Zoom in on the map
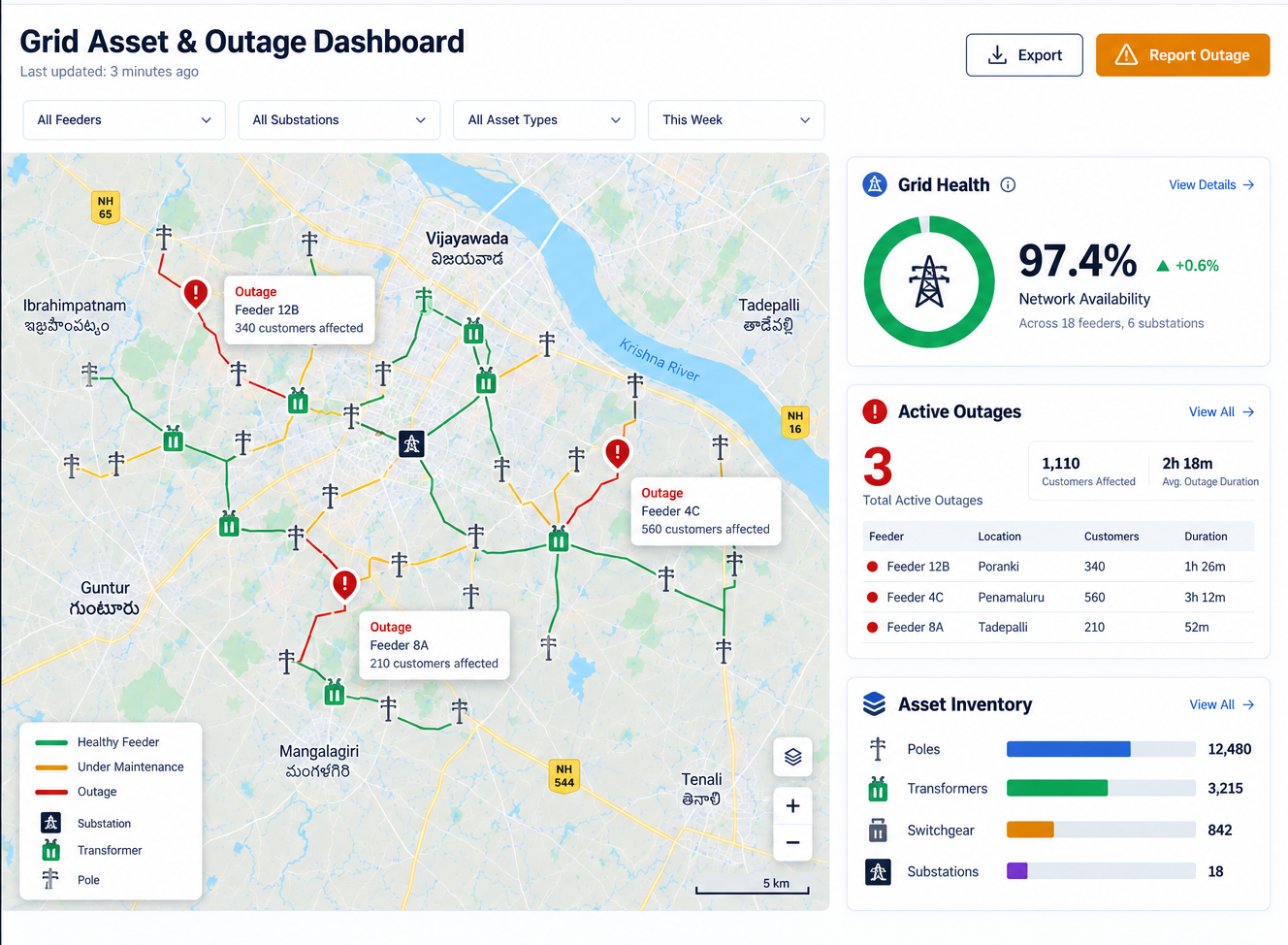 [792, 806]
